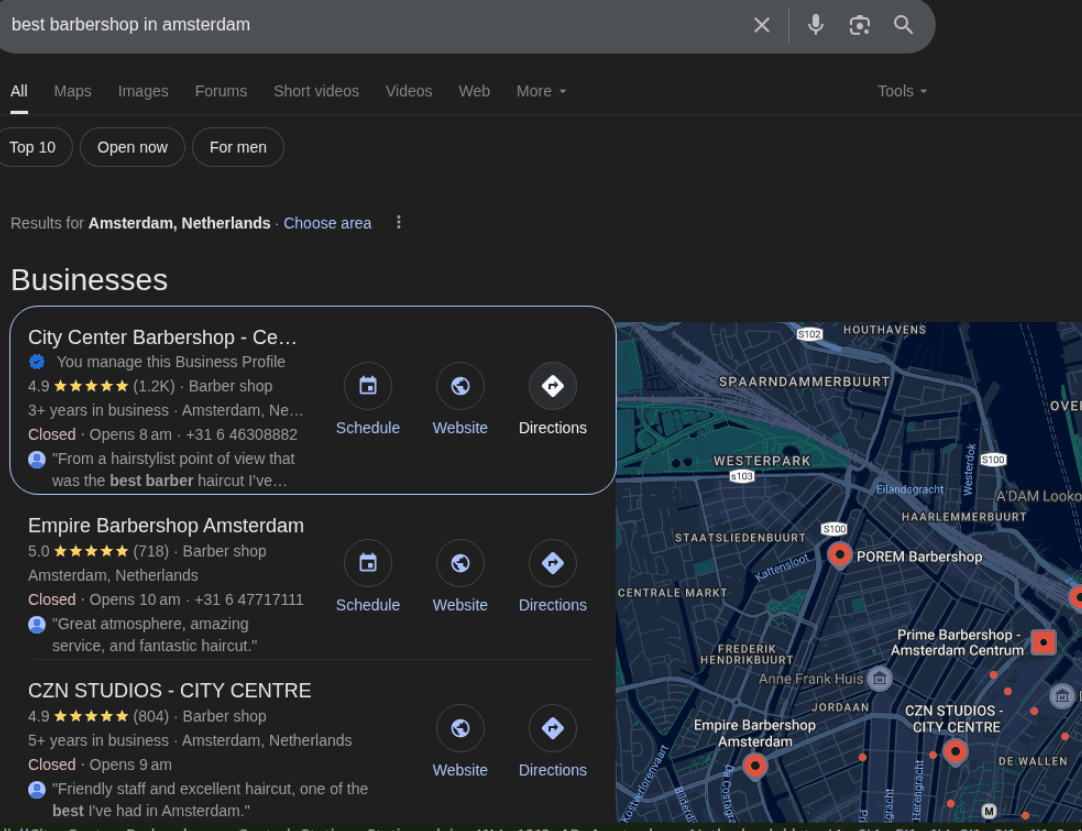Screen dimensions: 1082x831
Task: Open the Images search tab
Action: point(142,91)
